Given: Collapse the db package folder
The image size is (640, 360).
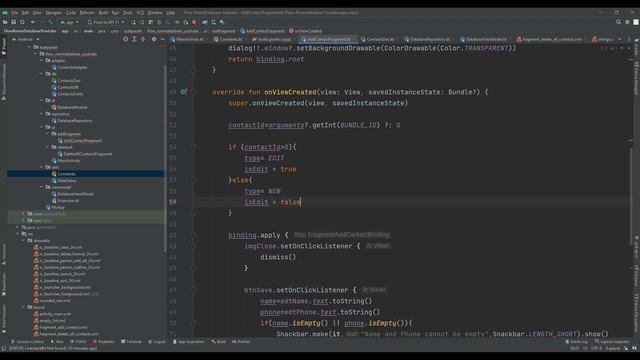Looking at the screenshot, I should (x=42, y=74).
